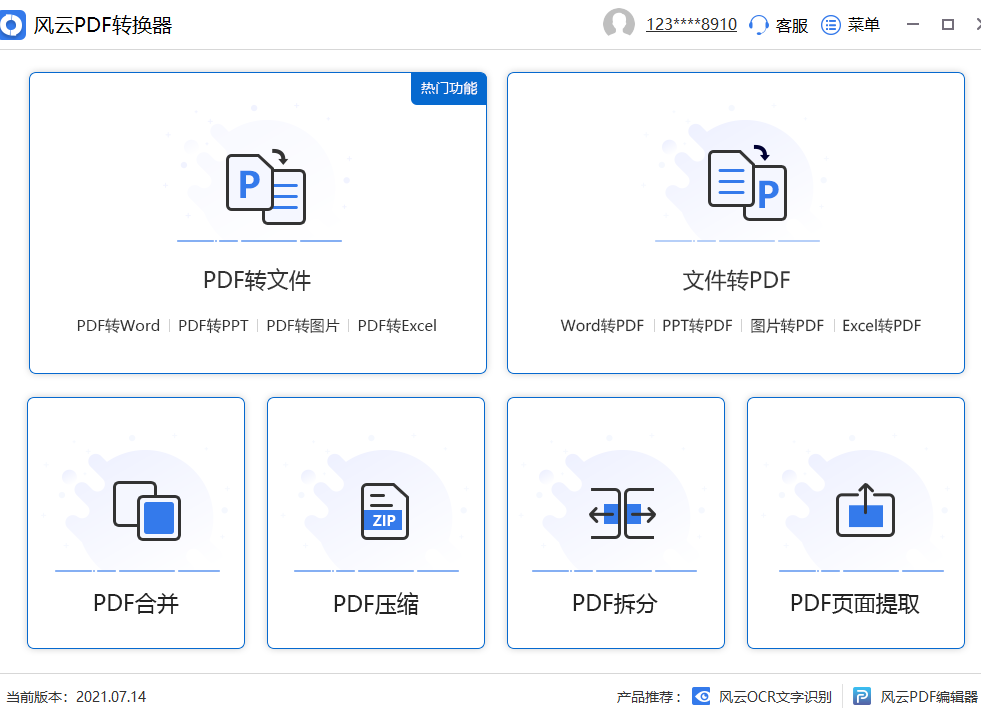This screenshot has height=708, width=981.
Task: Select PPT转PDF option
Action: coord(698,326)
